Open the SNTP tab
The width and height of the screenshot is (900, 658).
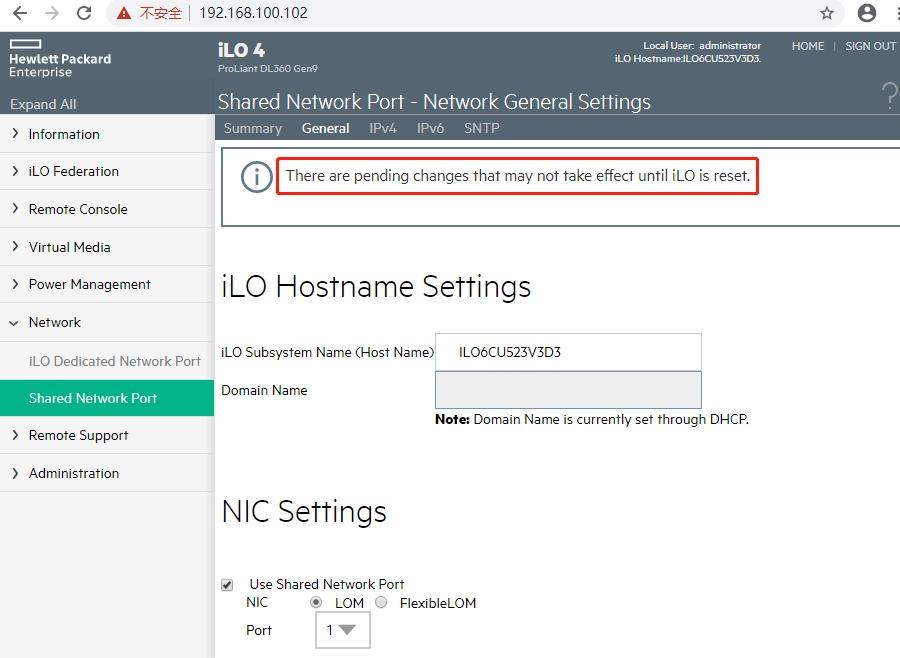click(481, 128)
